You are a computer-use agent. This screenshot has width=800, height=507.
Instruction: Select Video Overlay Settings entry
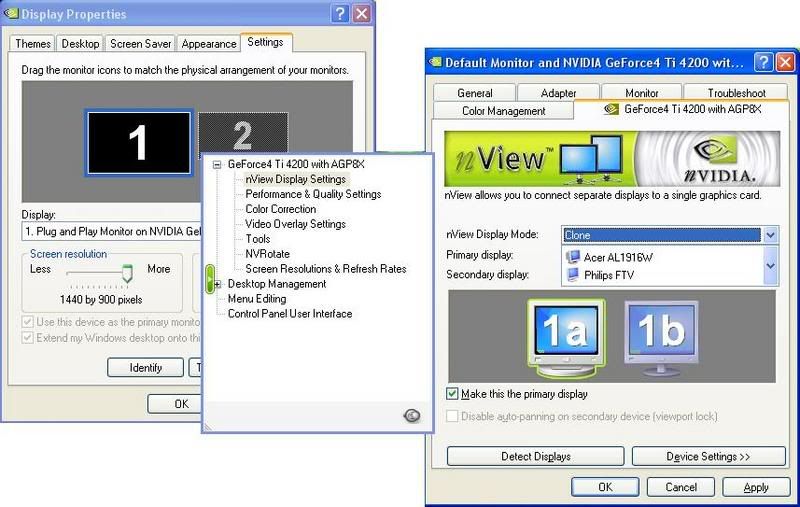(x=295, y=223)
